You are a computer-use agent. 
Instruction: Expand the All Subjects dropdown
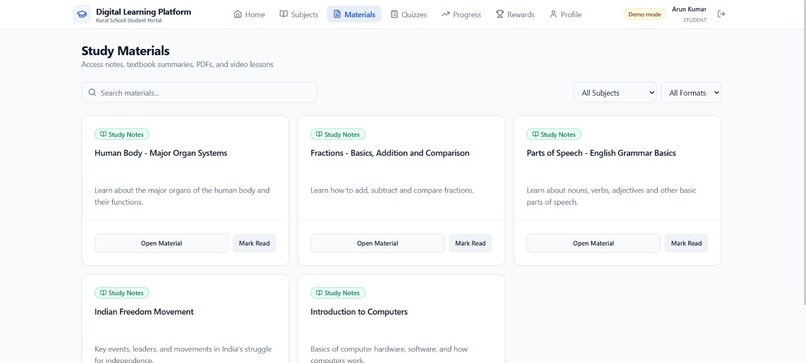point(615,93)
